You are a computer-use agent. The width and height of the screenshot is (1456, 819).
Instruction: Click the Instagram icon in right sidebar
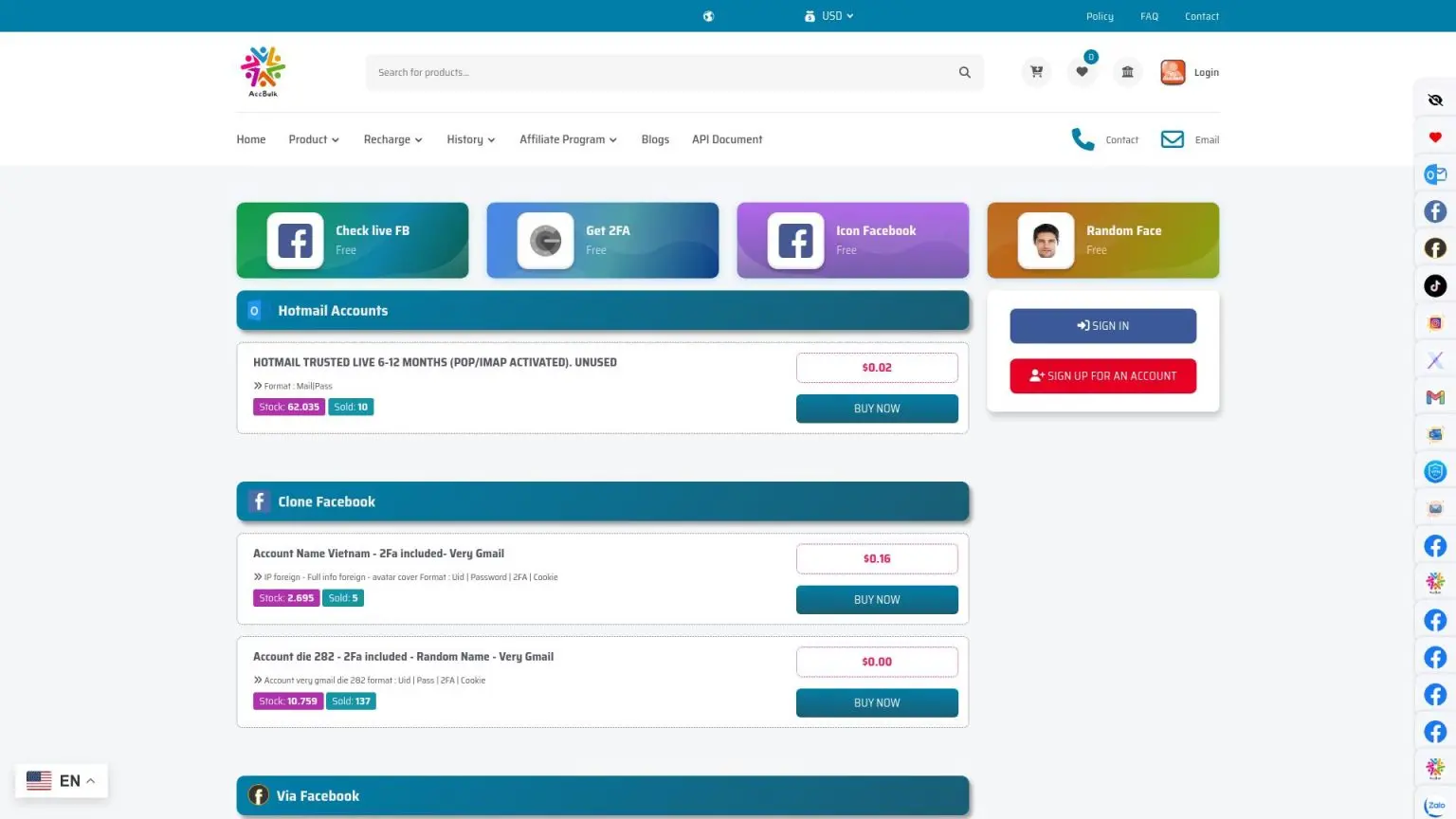click(x=1435, y=323)
